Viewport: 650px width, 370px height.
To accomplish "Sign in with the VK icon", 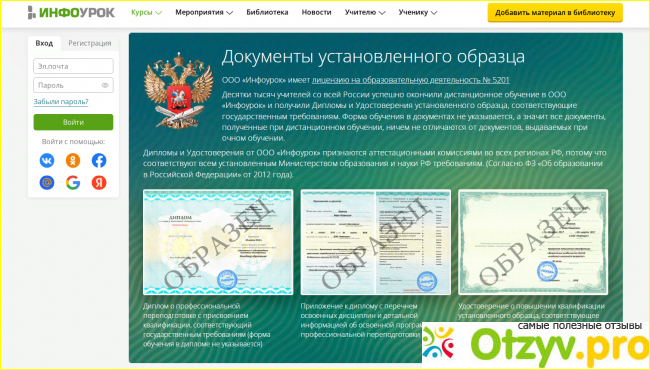I will (x=47, y=160).
